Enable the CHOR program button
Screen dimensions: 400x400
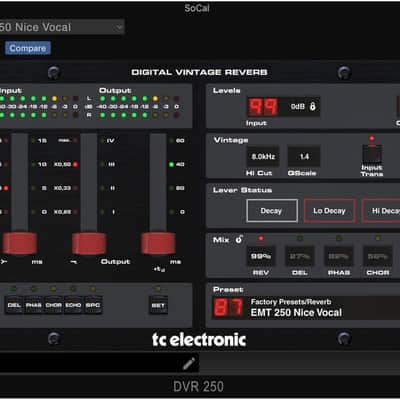(x=54, y=305)
